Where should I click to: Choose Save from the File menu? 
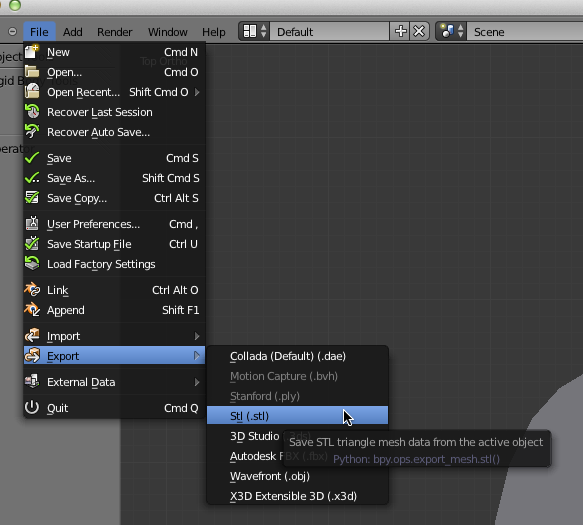[x=114, y=158]
